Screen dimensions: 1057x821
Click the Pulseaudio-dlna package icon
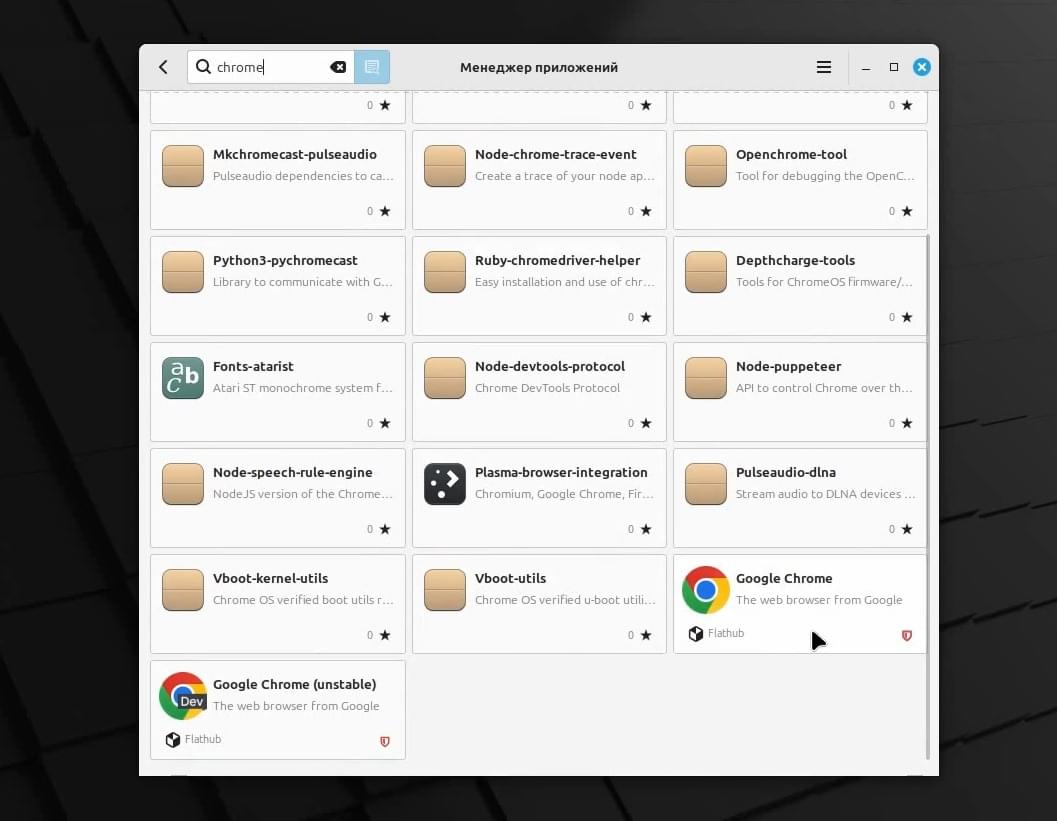point(705,484)
